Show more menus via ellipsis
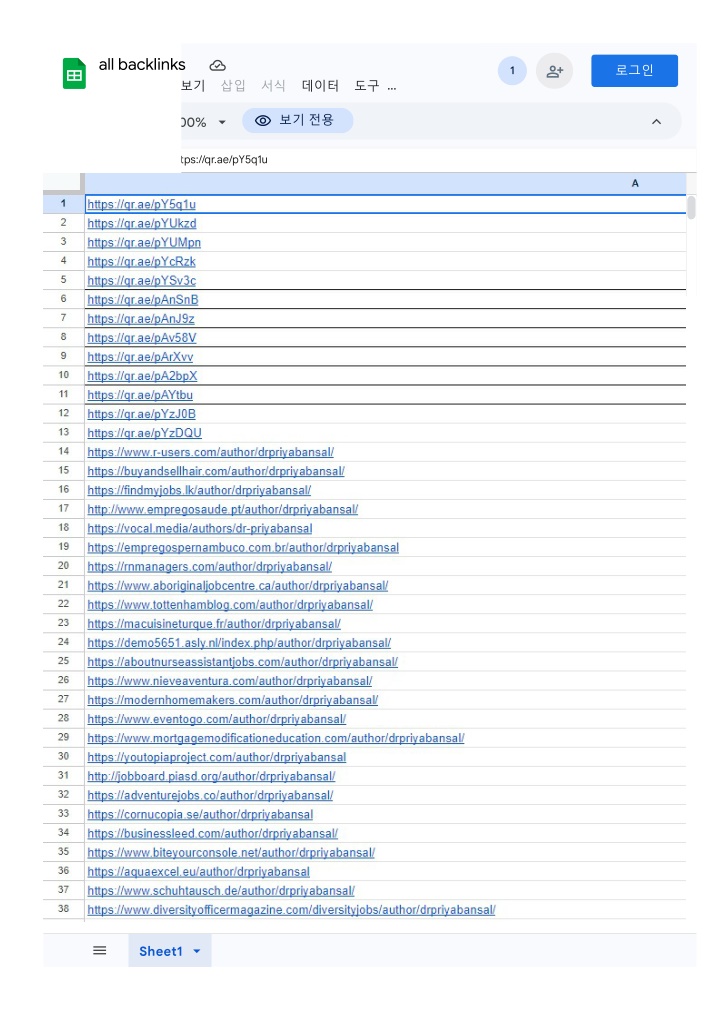 click(x=391, y=87)
